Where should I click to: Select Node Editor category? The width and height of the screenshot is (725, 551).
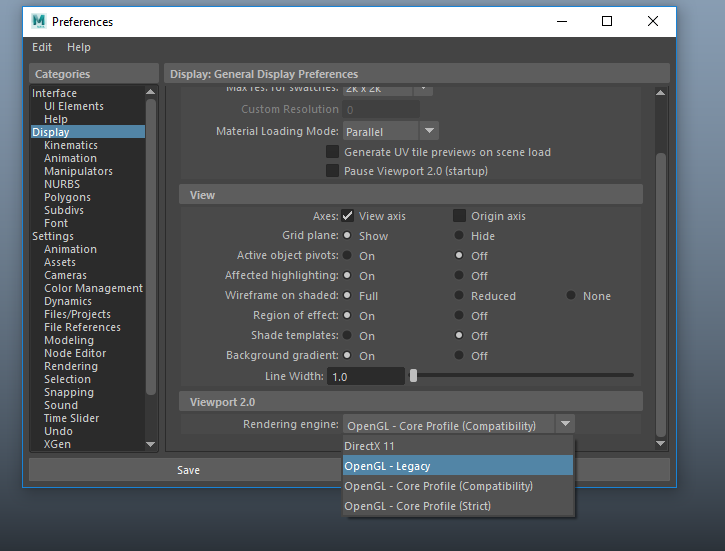(x=75, y=353)
